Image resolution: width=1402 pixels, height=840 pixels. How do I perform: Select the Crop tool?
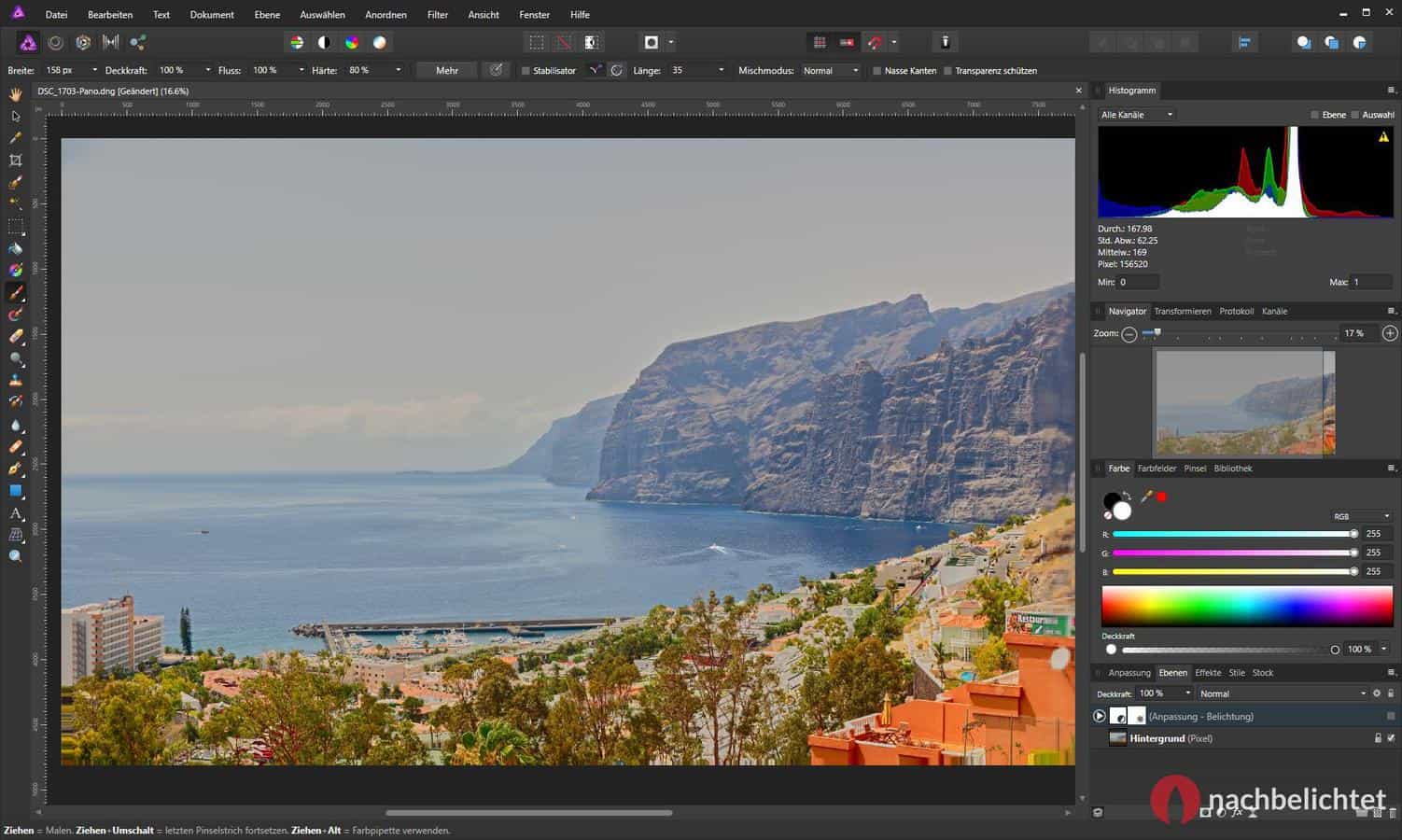(x=16, y=161)
